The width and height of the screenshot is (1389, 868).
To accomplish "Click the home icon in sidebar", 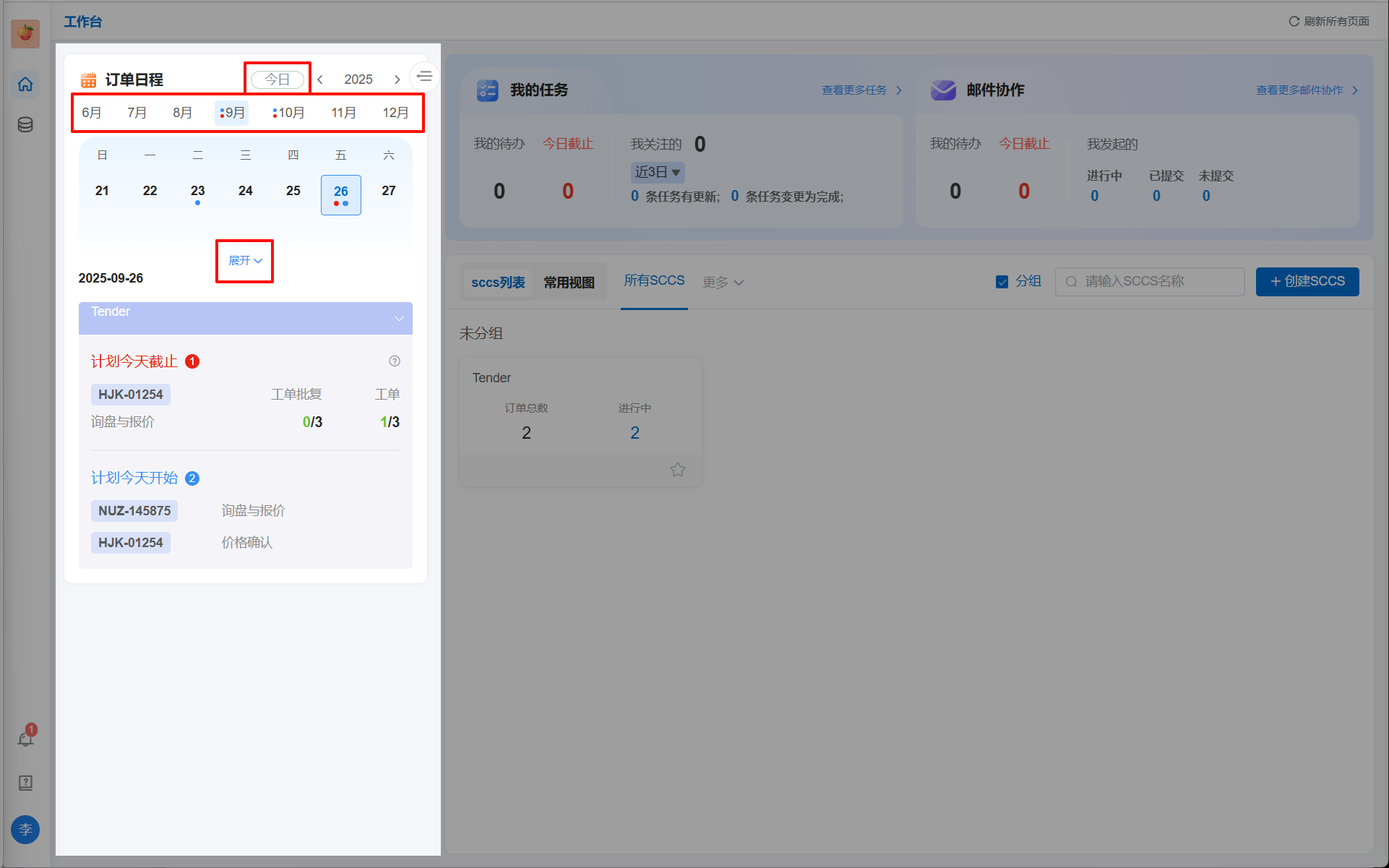I will pyautogui.click(x=25, y=85).
